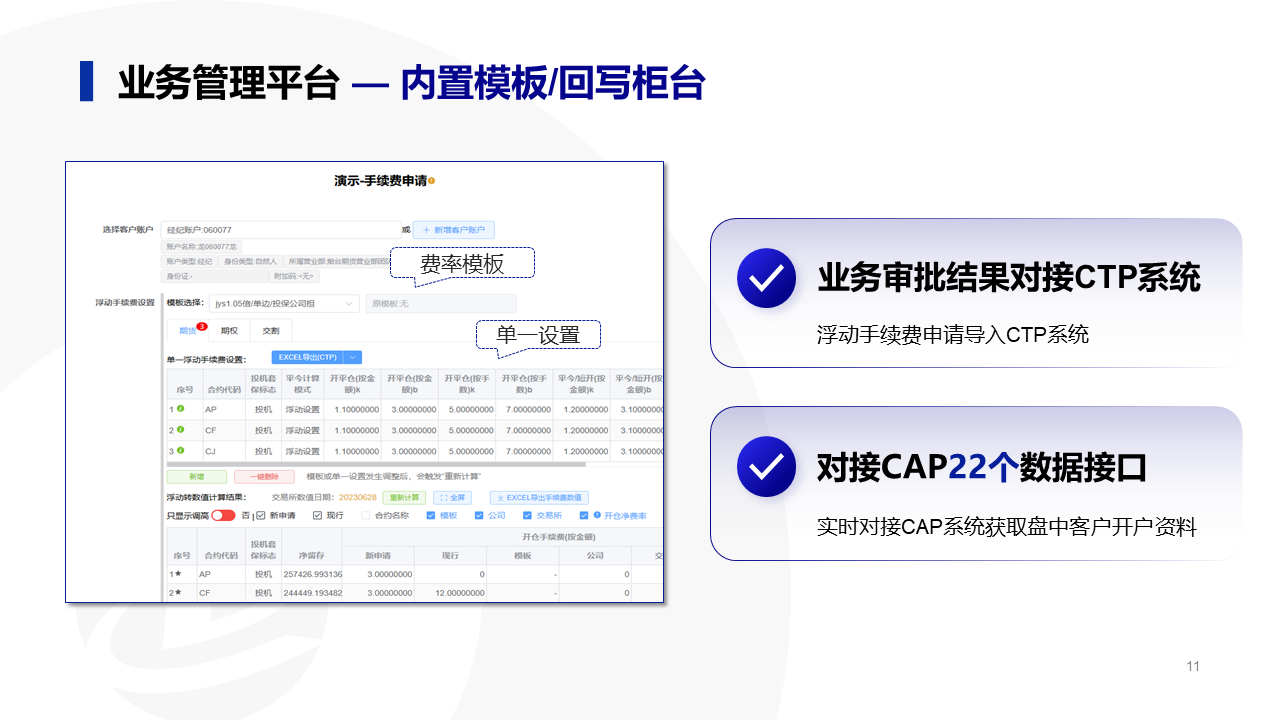Click the blue checkmark icon beside 业务审批结果对接CTP系统
1280x720 pixels.
tap(766, 278)
